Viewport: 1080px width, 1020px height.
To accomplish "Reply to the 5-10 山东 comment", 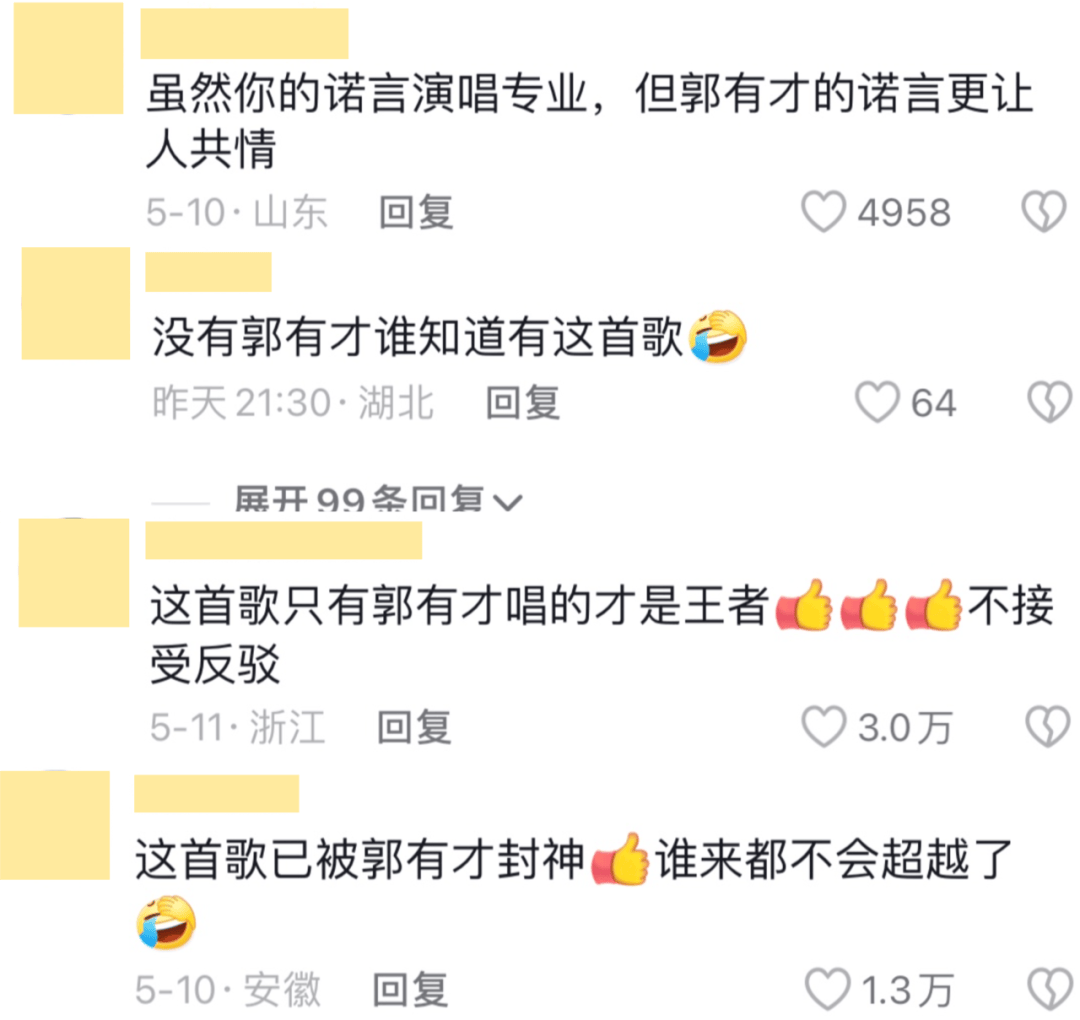I will [416, 211].
